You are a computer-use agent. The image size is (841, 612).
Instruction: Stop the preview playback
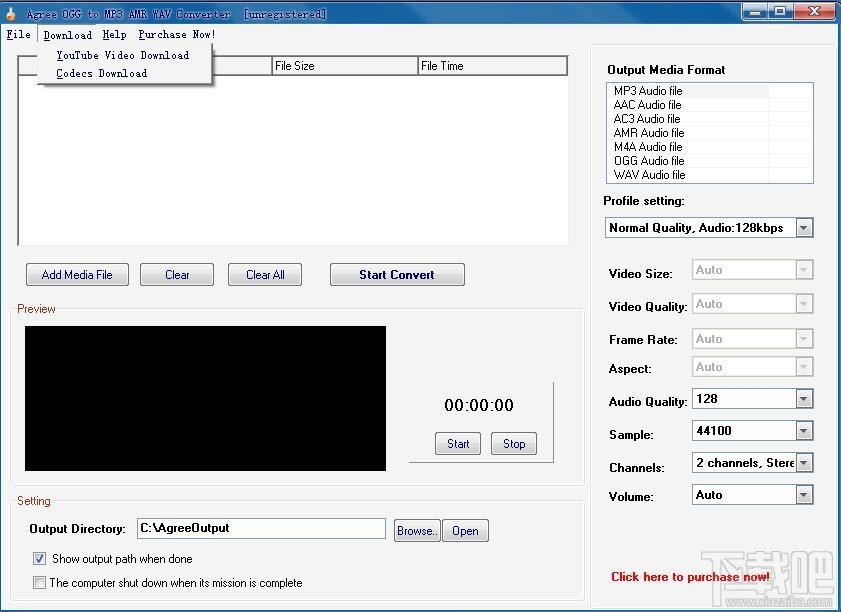point(514,444)
